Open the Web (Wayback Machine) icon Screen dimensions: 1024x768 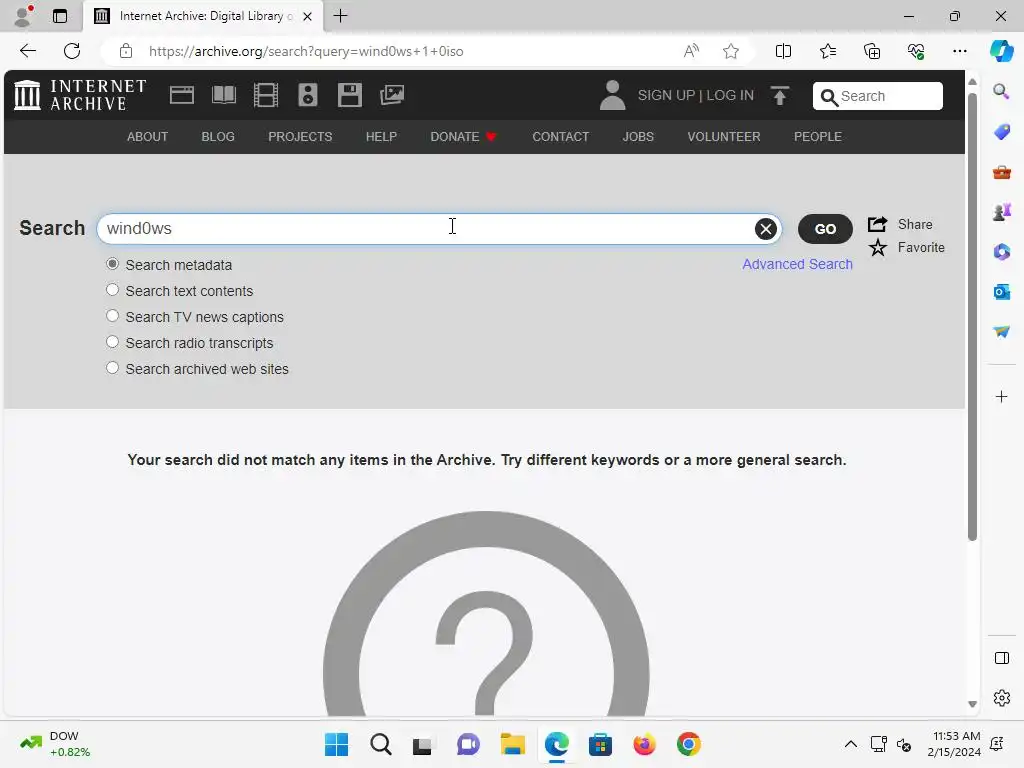(182, 95)
